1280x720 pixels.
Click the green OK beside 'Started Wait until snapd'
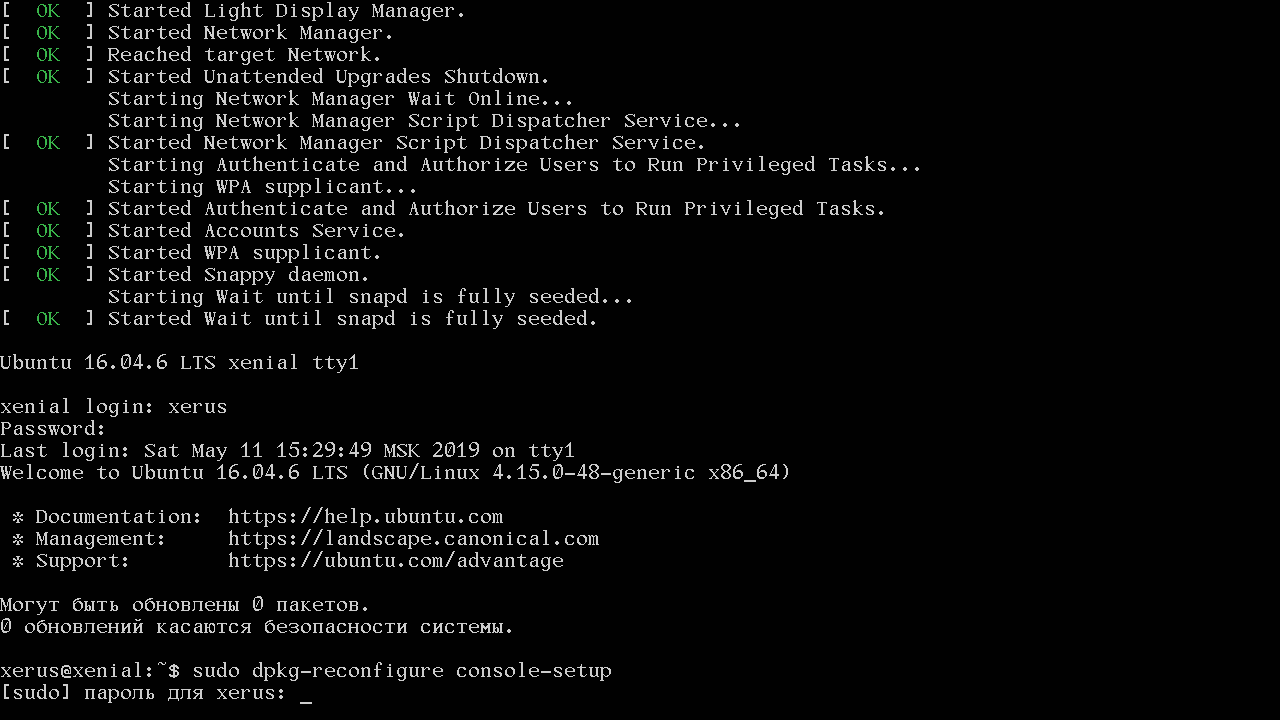[48, 319]
